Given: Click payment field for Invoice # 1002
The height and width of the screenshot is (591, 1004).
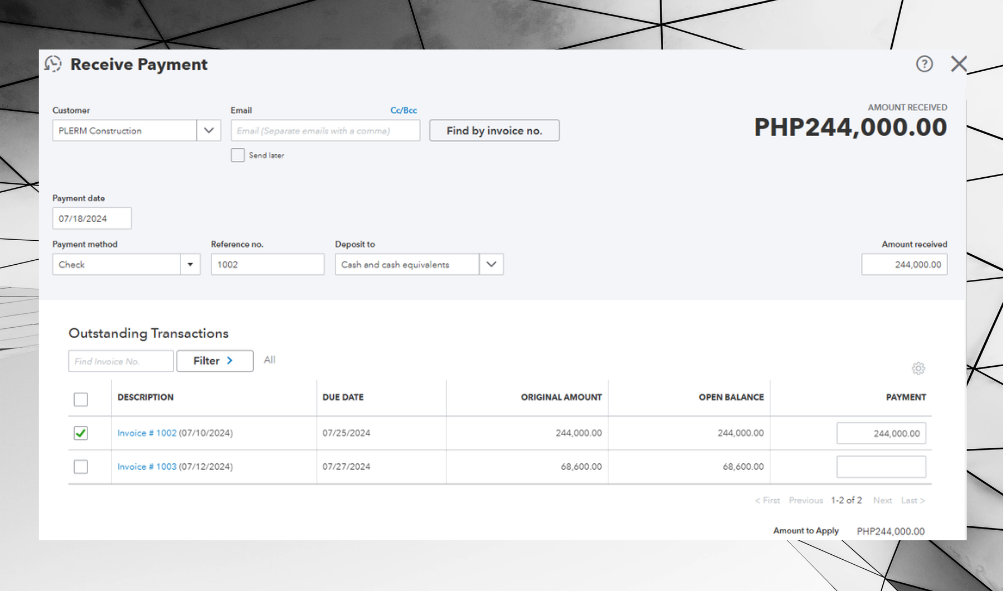Looking at the screenshot, I should (881, 433).
